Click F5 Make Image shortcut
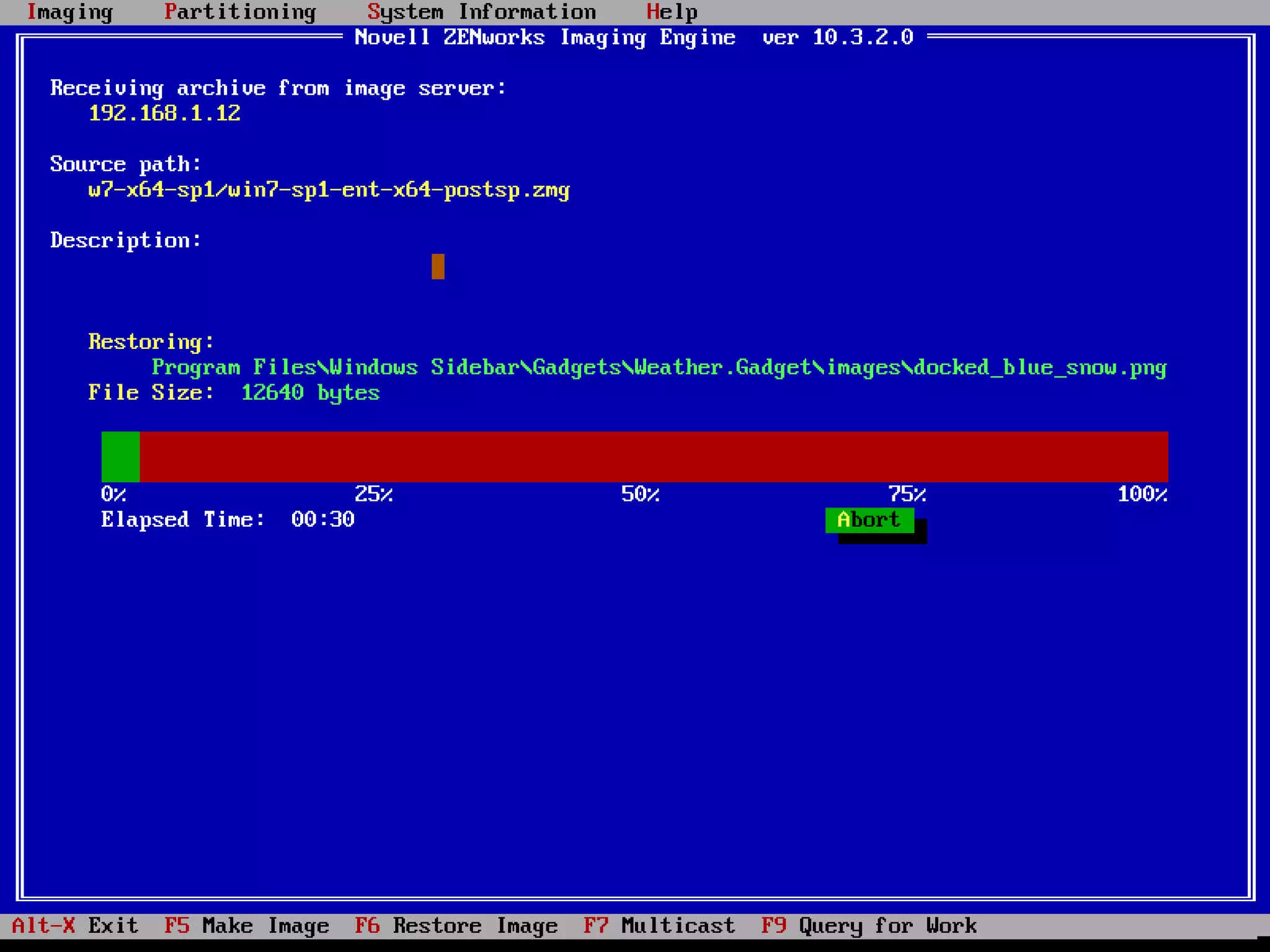The height and width of the screenshot is (952, 1270). point(246,926)
